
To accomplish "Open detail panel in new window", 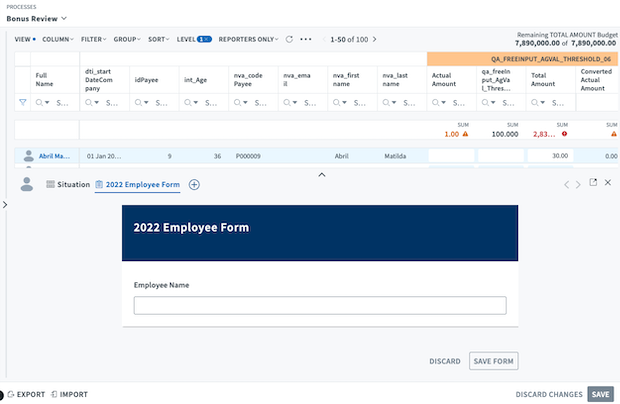I will pos(592,183).
